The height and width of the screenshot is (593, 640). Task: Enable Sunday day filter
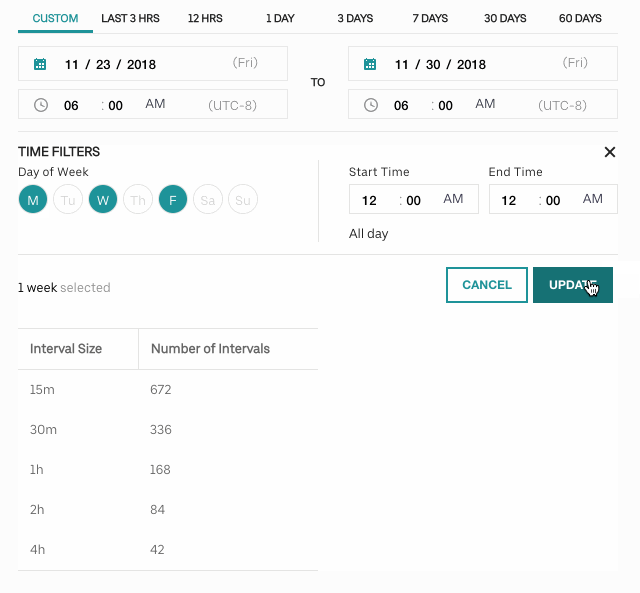coord(243,200)
